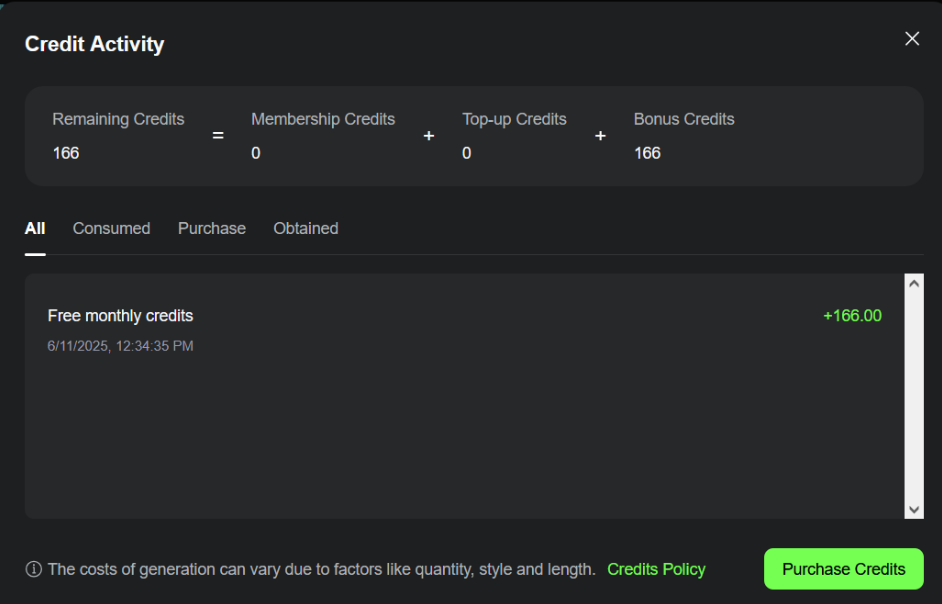Click the close X icon

(x=911, y=38)
